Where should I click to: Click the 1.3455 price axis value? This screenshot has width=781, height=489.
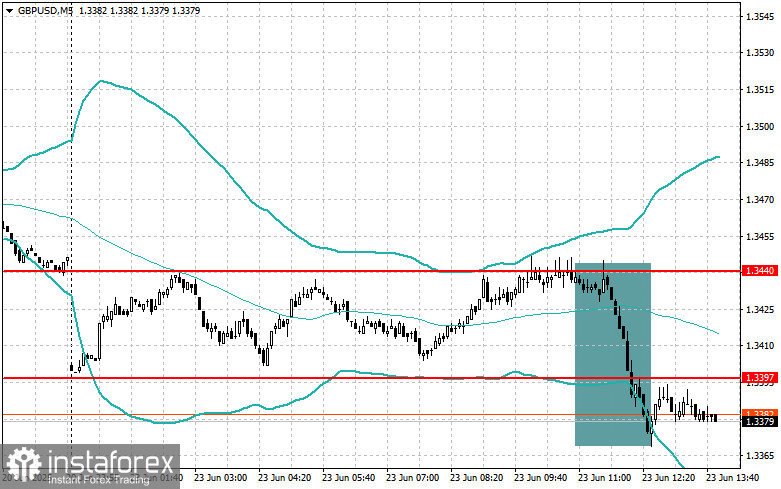760,236
